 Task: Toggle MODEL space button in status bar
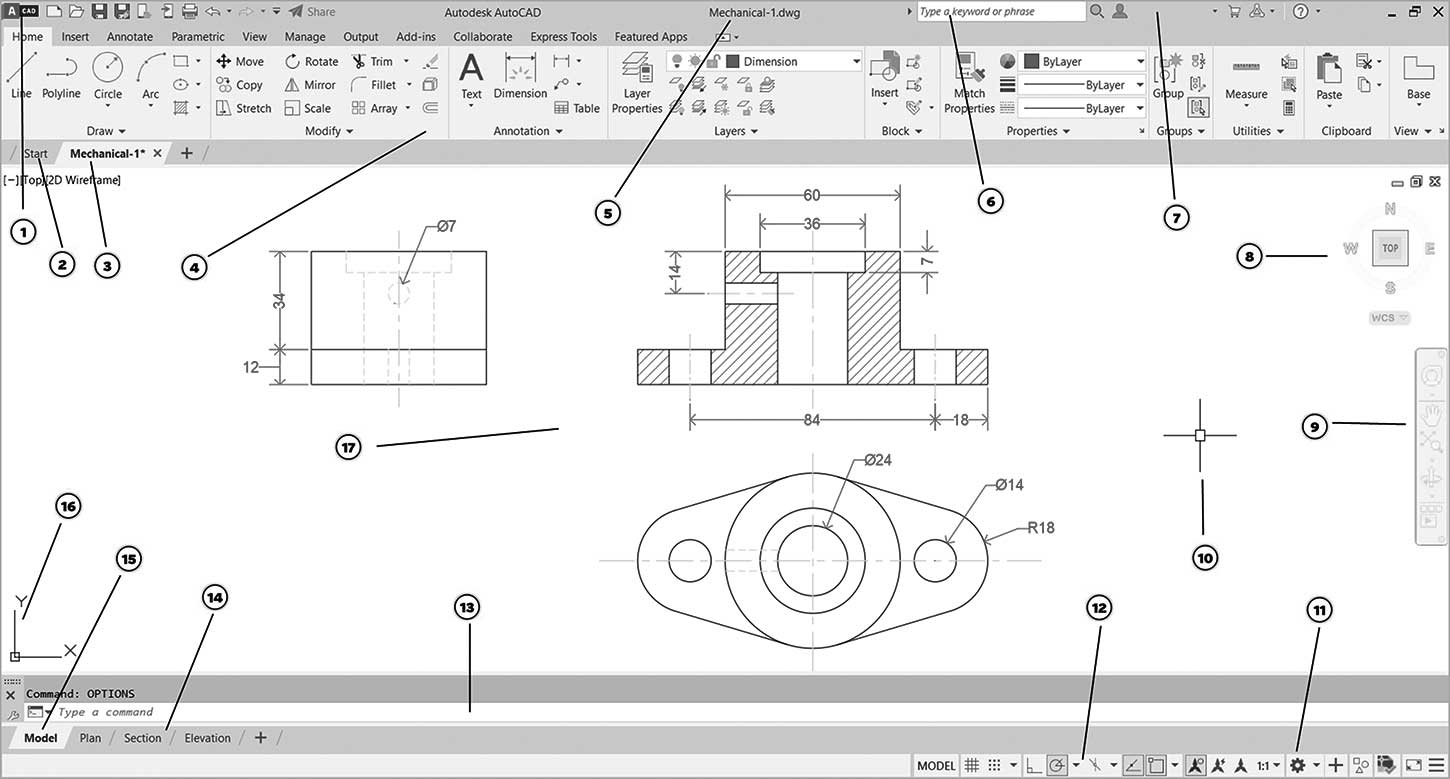coord(936,766)
